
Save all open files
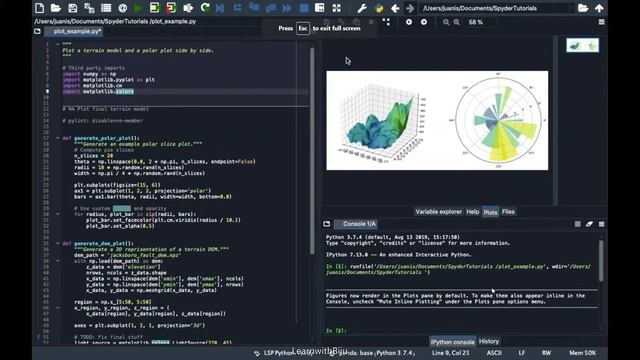tap(89, 8)
